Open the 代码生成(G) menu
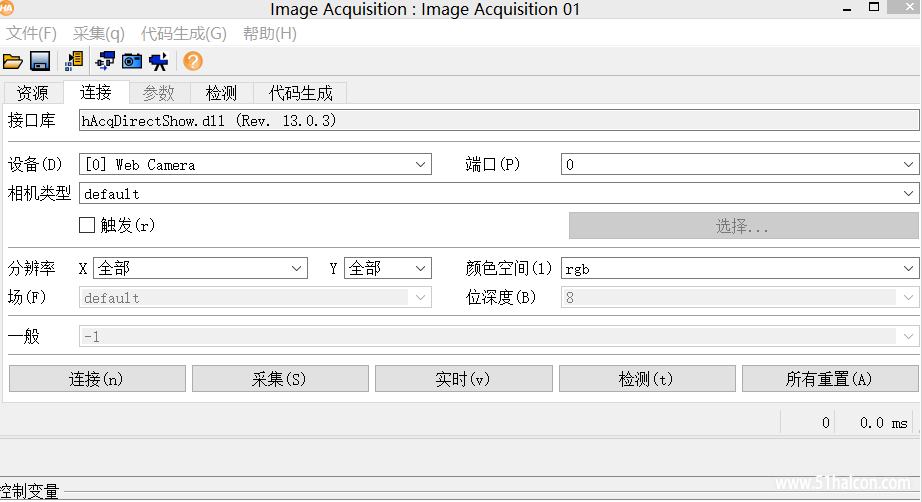 pyautogui.click(x=183, y=34)
